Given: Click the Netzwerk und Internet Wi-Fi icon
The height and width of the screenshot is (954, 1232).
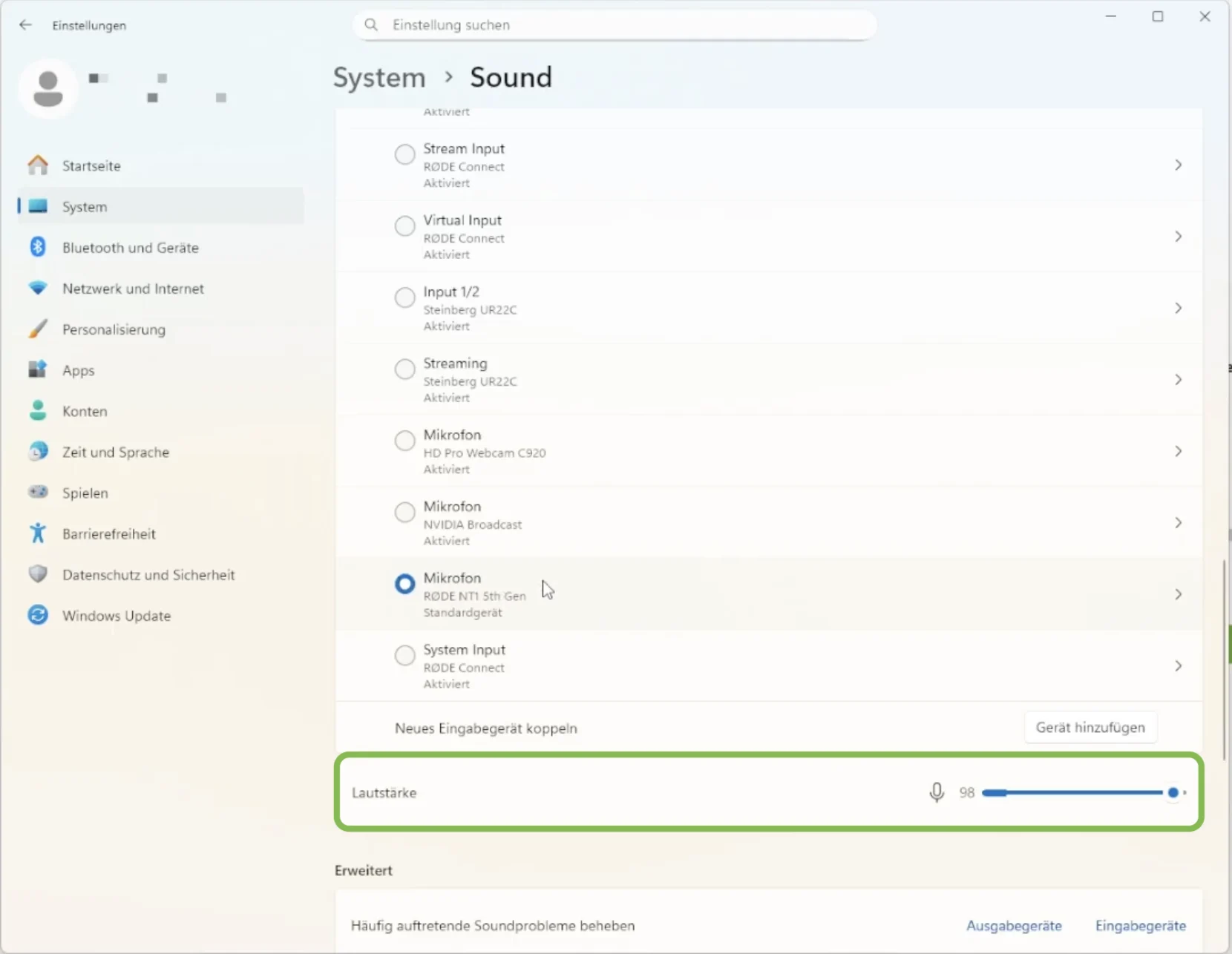Looking at the screenshot, I should click(x=38, y=288).
